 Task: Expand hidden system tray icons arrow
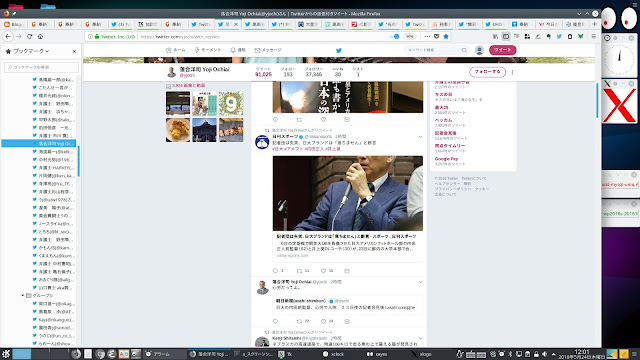(553, 354)
